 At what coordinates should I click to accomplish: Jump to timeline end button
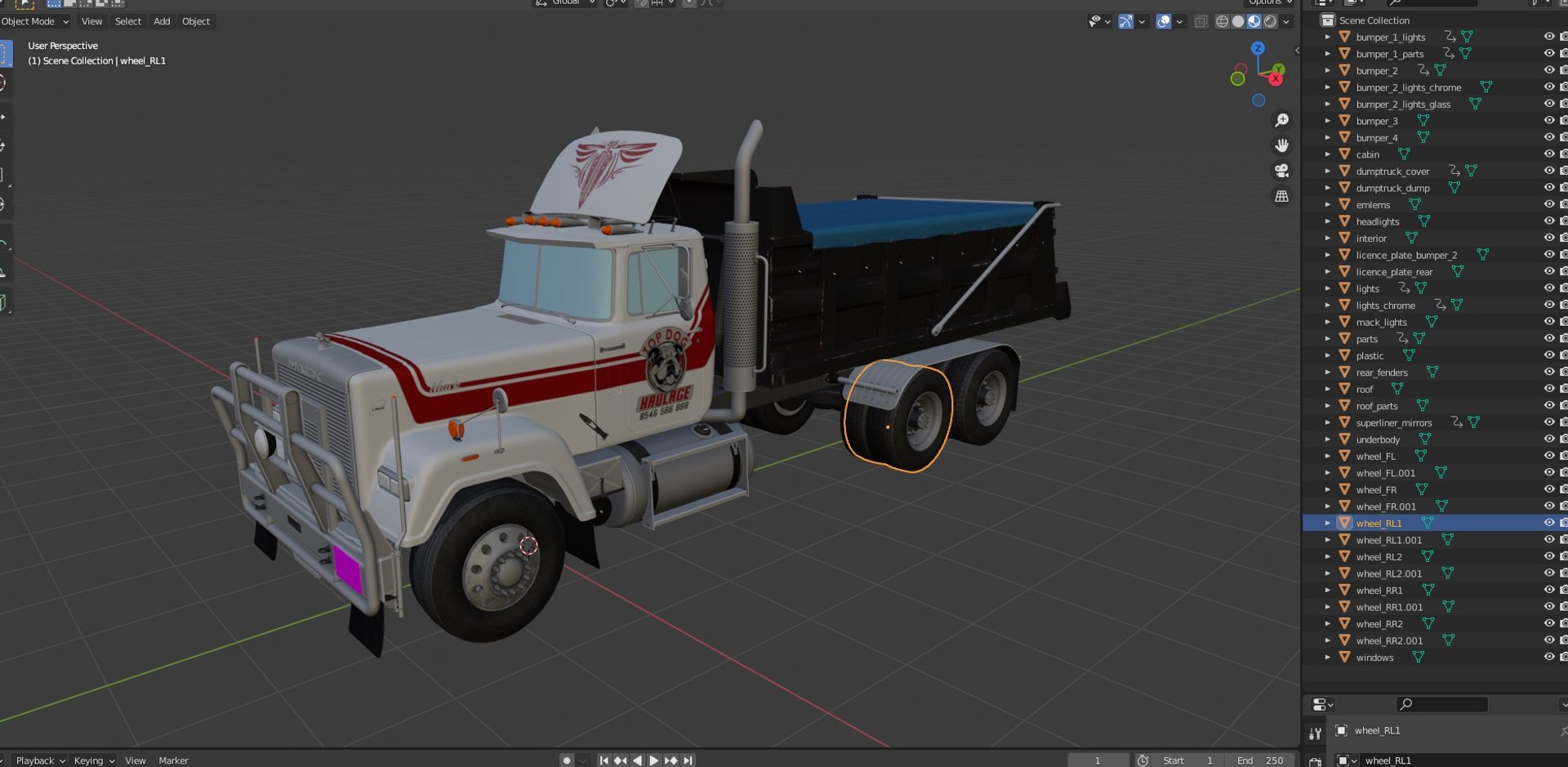pyautogui.click(x=688, y=760)
